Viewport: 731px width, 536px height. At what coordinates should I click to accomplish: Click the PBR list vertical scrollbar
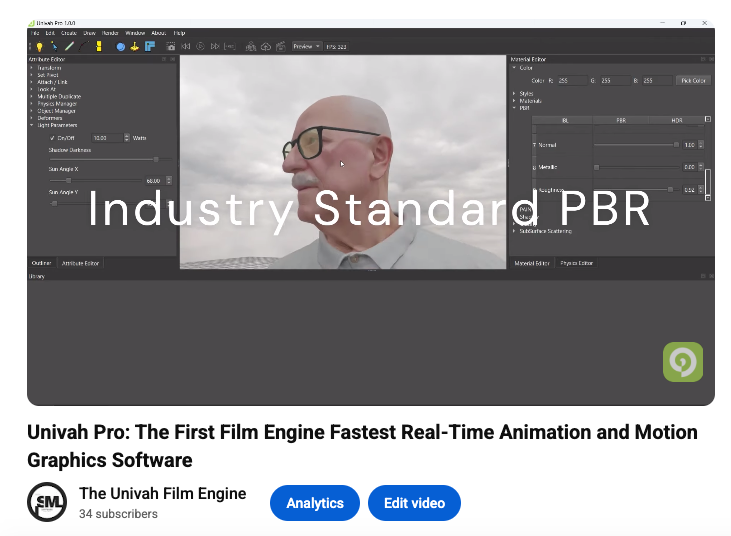click(708, 182)
